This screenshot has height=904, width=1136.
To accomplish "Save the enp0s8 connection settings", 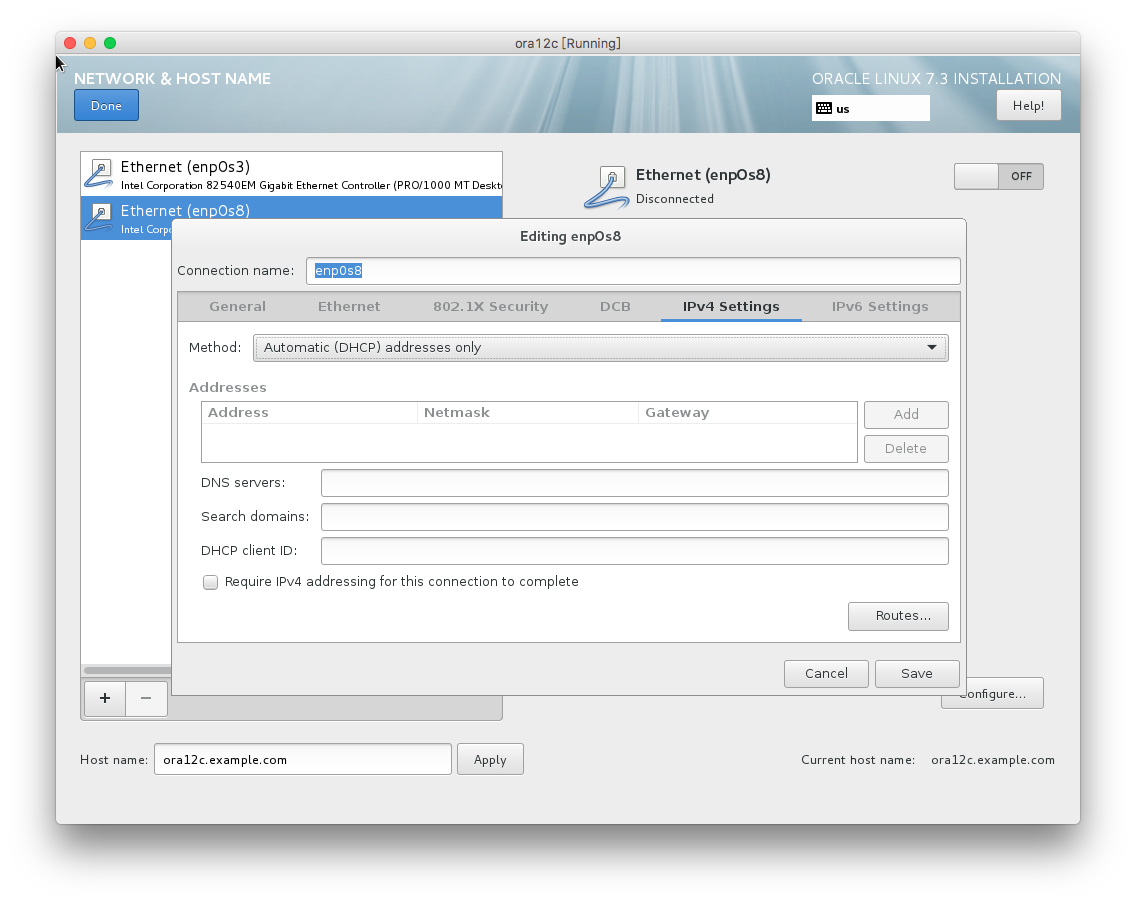I will pos(916,674).
